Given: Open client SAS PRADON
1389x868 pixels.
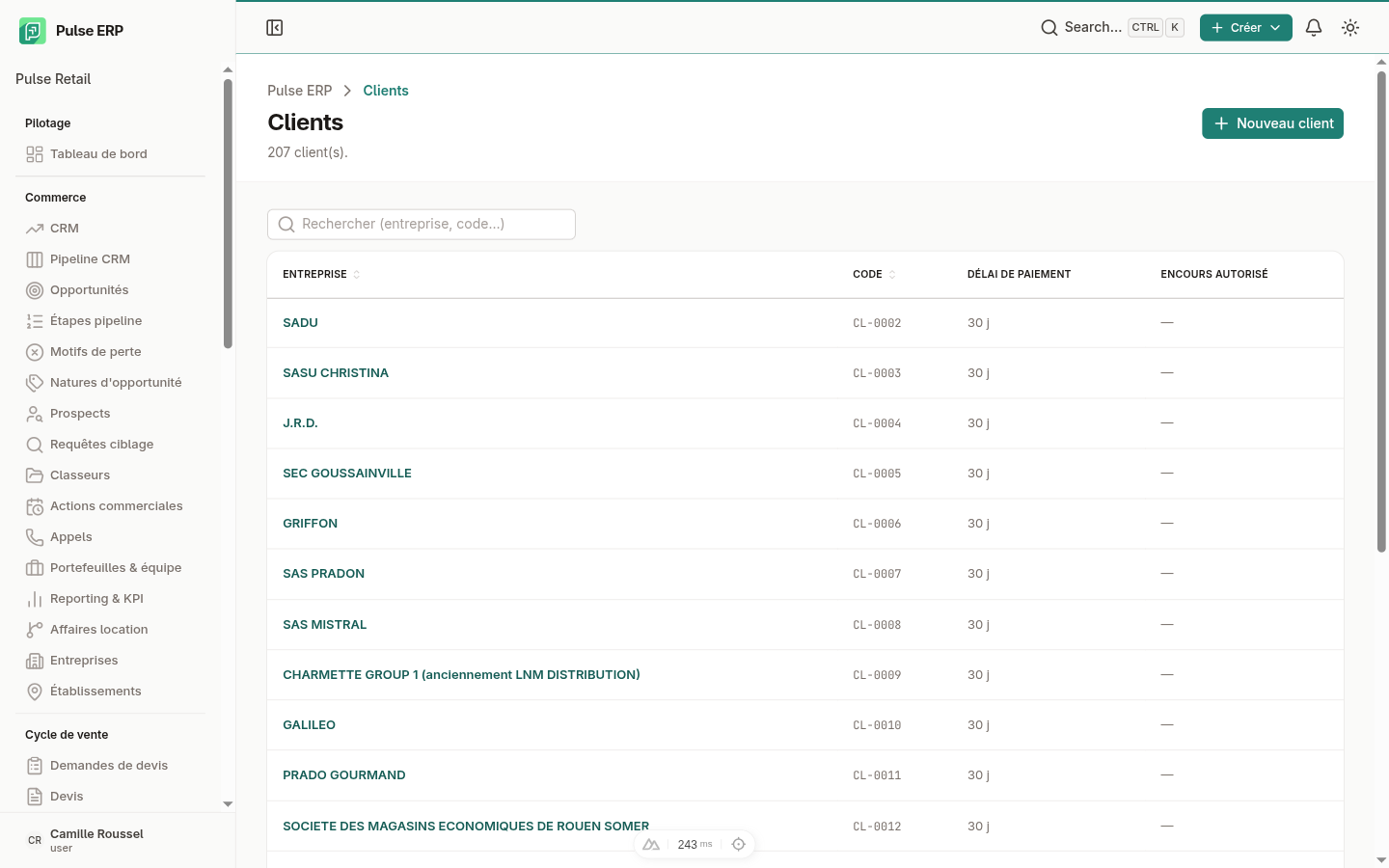Looking at the screenshot, I should 323,574.
